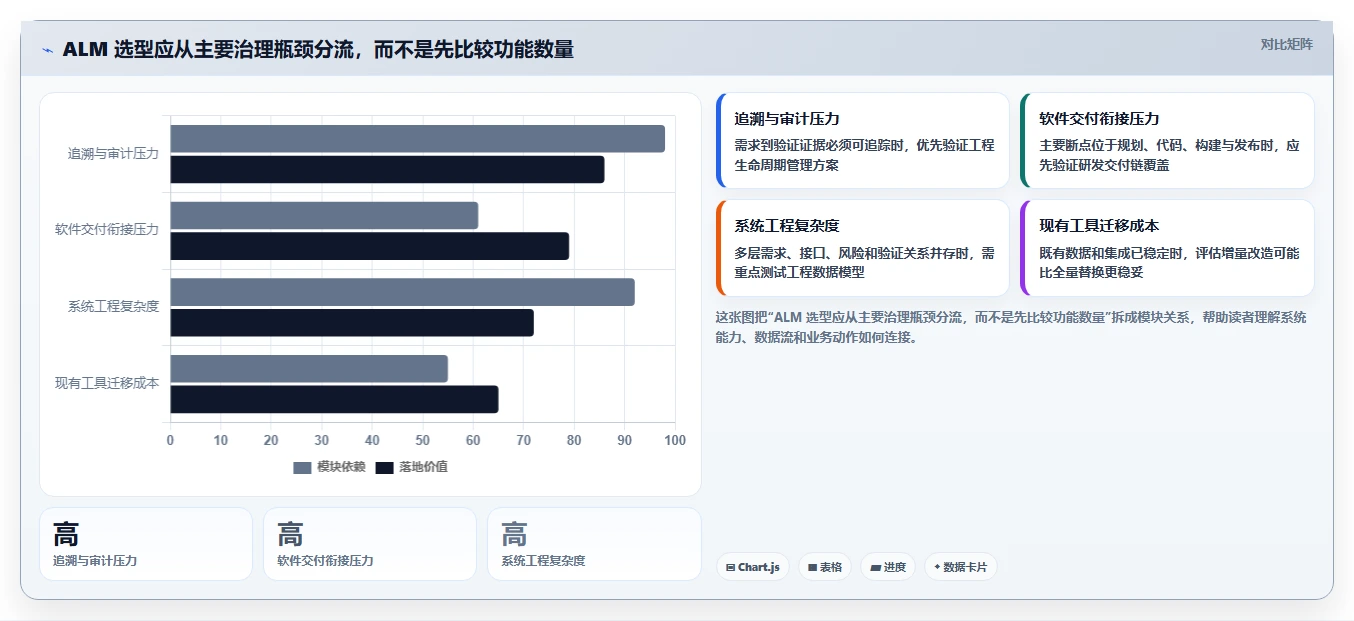The height and width of the screenshot is (621, 1354).
Task: Select the 表格 tag chip
Action: click(x=825, y=567)
